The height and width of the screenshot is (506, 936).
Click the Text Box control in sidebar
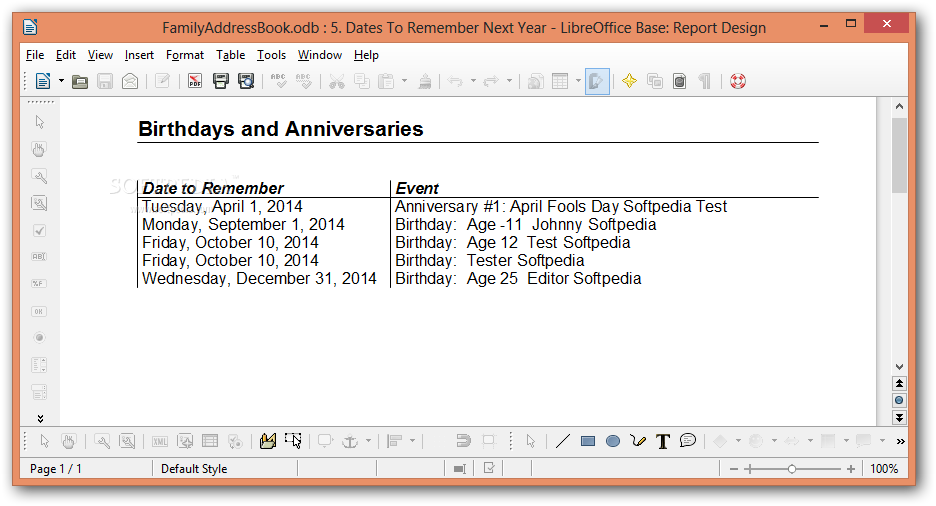[x=39, y=257]
